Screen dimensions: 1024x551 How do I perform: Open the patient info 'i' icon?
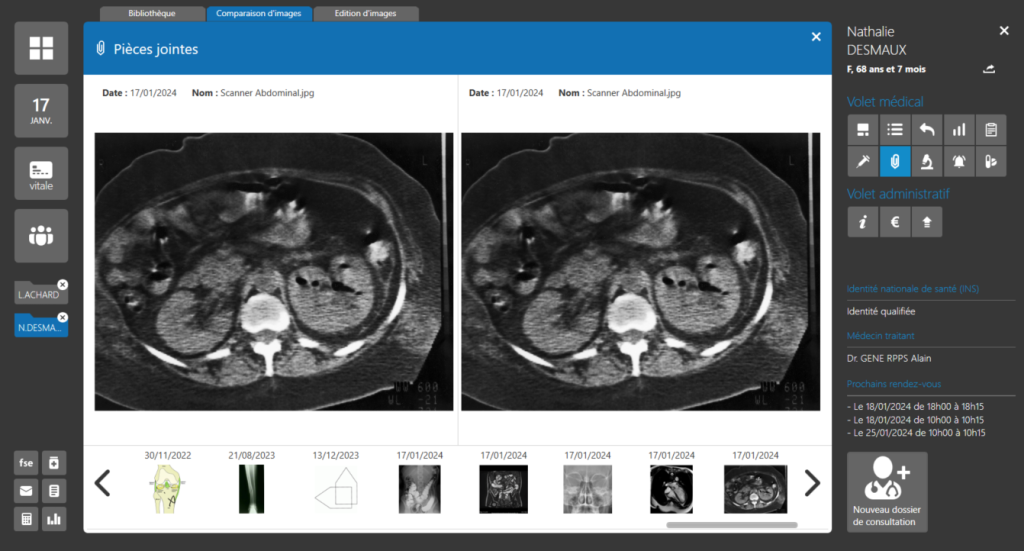pyautogui.click(x=863, y=222)
